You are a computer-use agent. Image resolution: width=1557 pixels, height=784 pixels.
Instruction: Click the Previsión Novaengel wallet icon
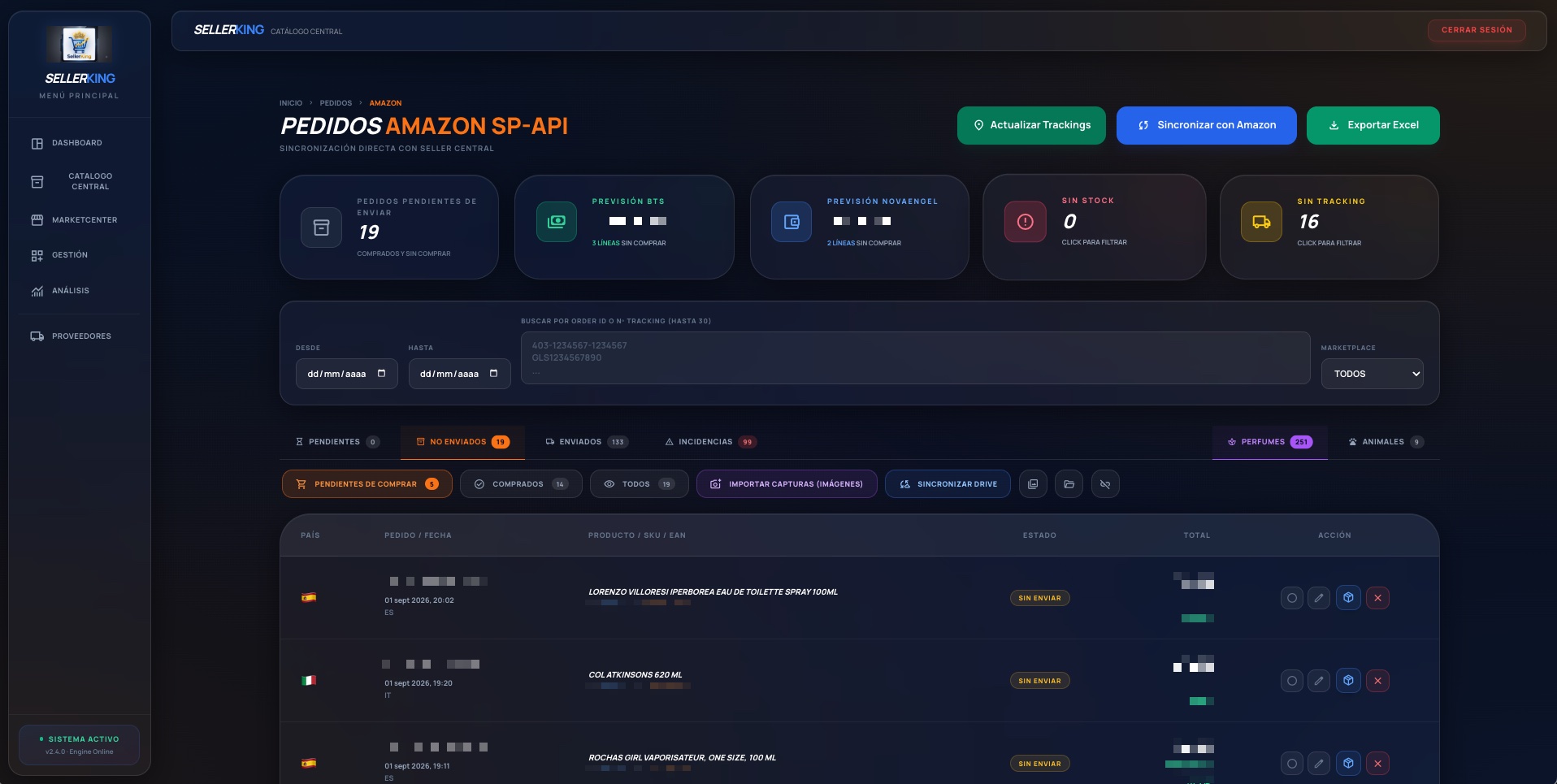(792, 222)
